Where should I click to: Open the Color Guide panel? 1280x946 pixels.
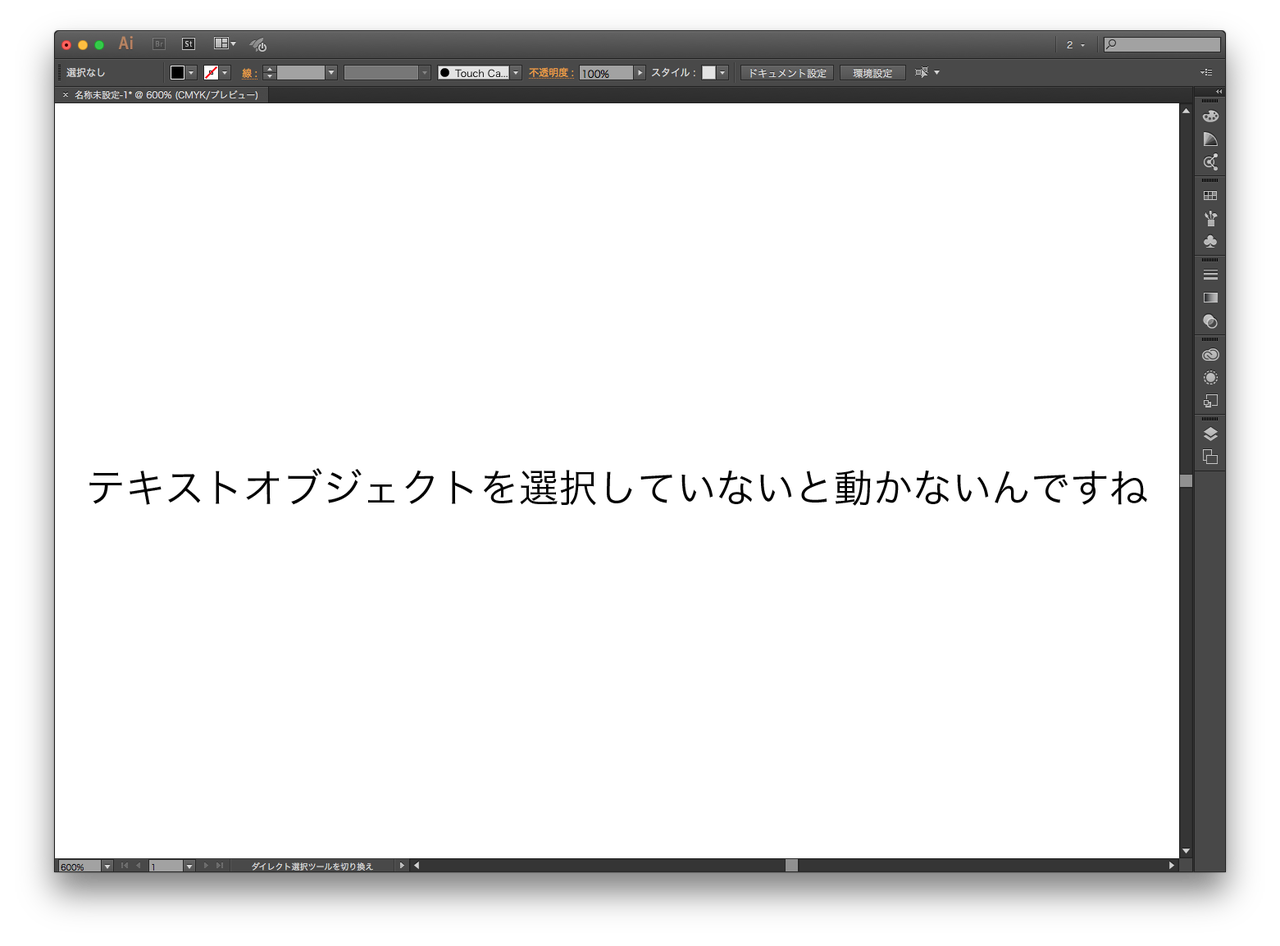pos(1210,139)
